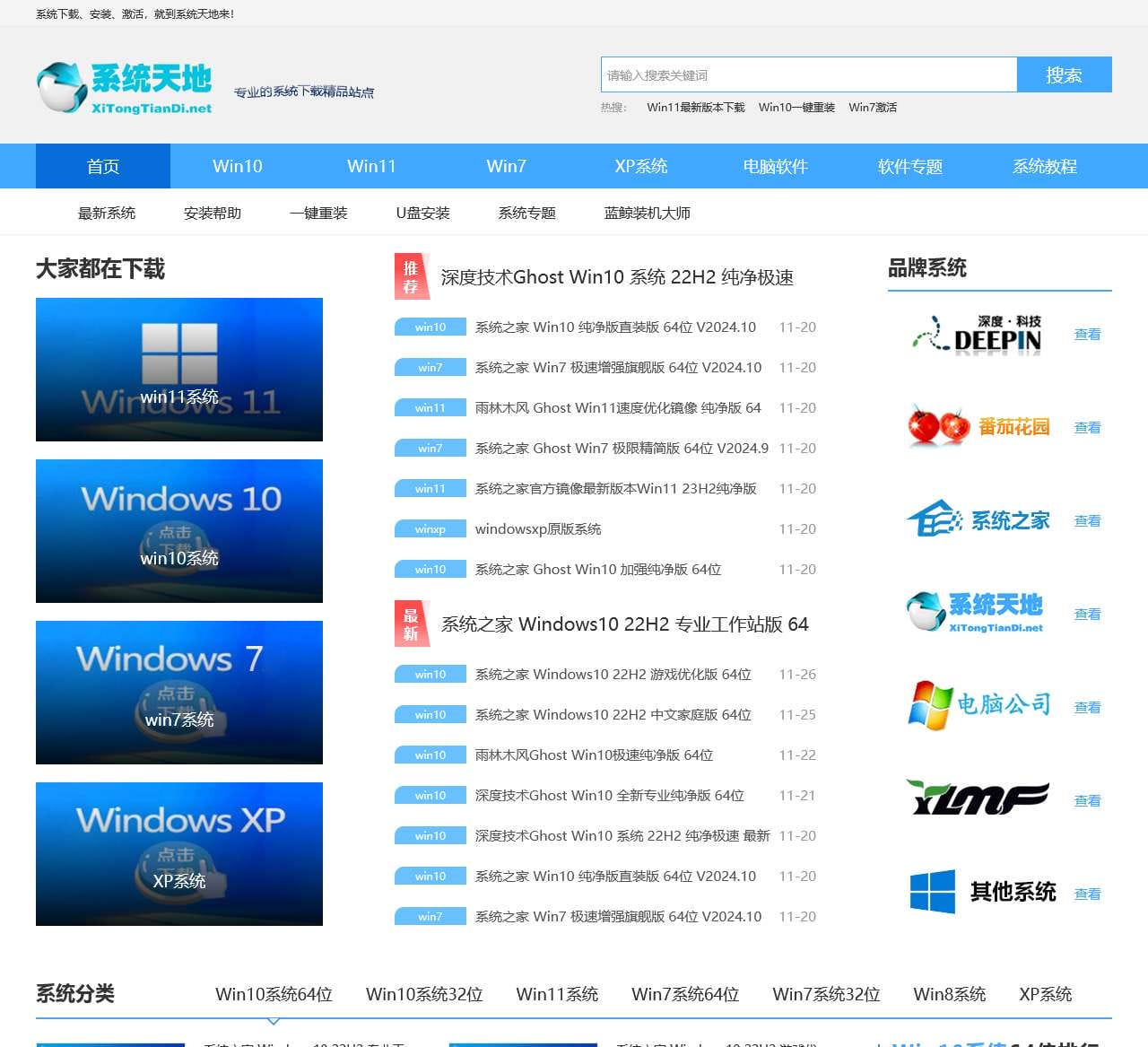
Task: Open the 系统教程 nav tab
Action: [x=1045, y=166]
